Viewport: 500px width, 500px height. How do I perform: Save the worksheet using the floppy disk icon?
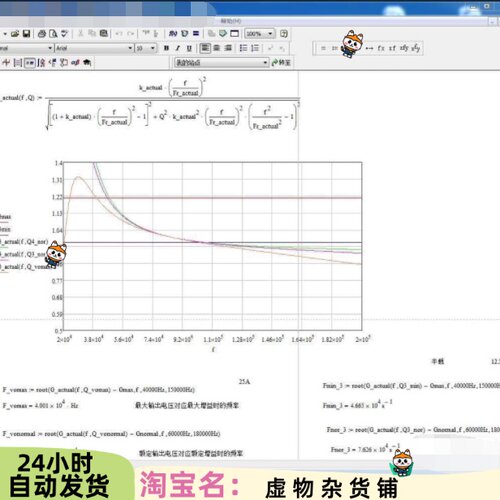[26, 34]
